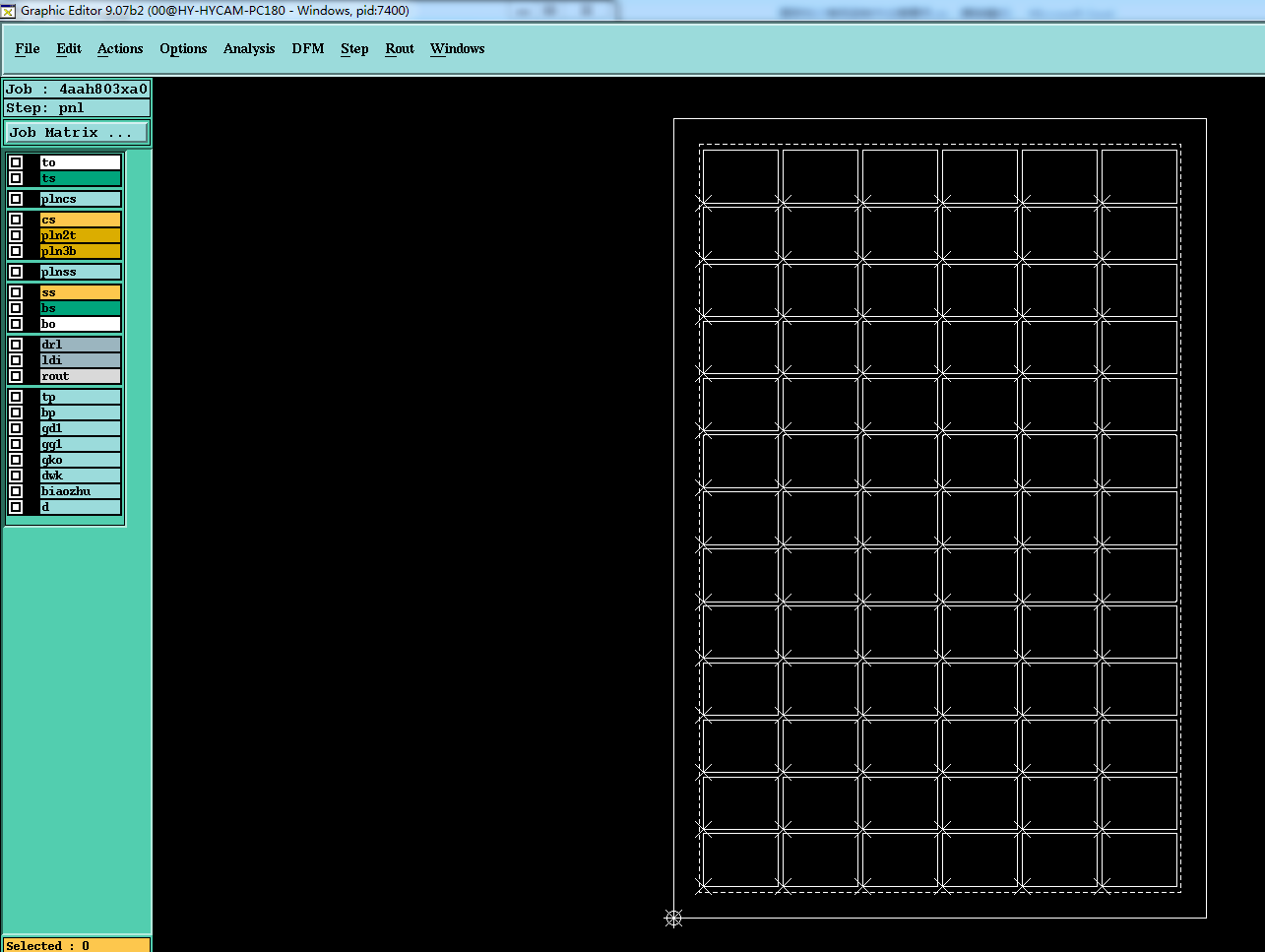Select the white 'to' layer name
This screenshot has height=952, width=1265.
pos(81,162)
